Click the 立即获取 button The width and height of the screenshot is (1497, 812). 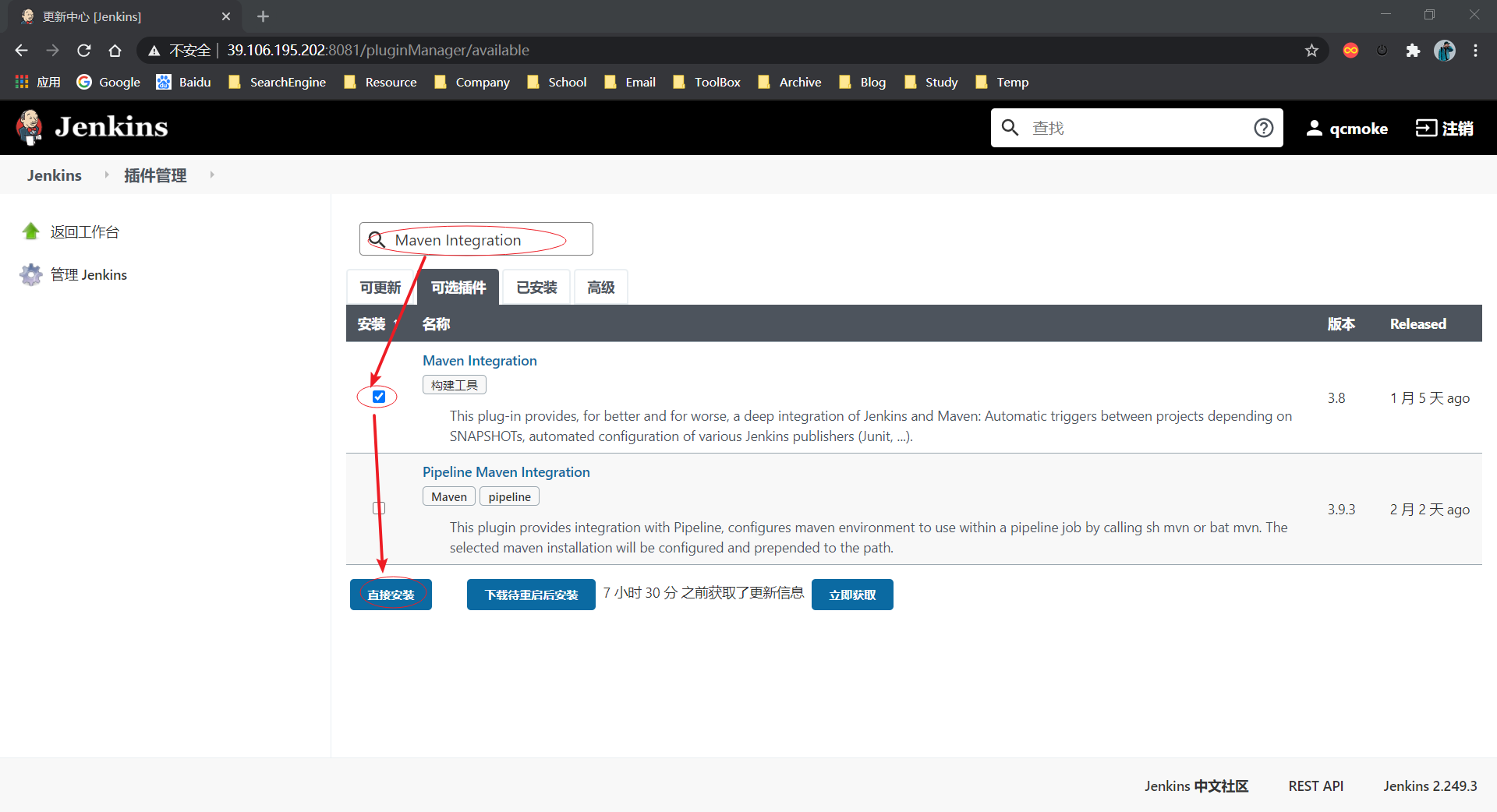click(x=852, y=595)
